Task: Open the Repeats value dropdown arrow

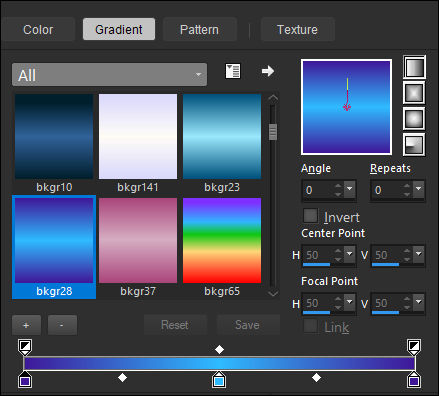Action: tap(418, 190)
